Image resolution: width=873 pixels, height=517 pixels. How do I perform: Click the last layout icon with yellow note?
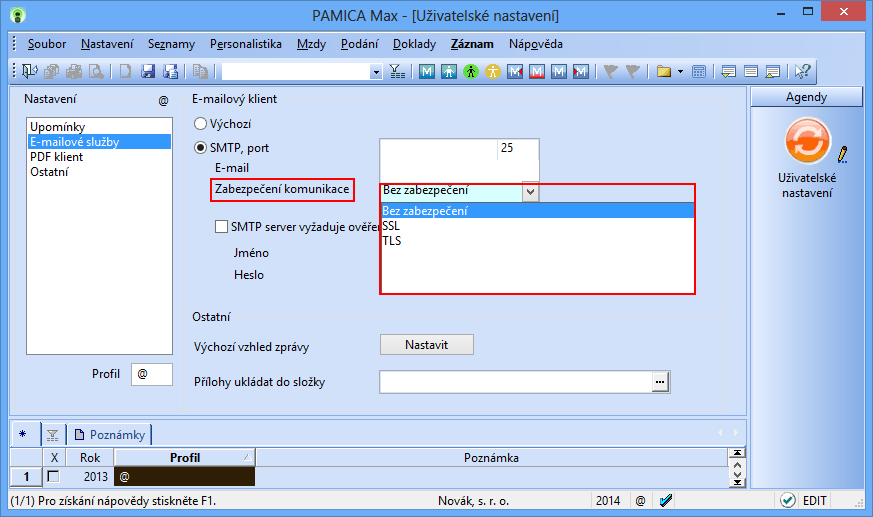(773, 71)
